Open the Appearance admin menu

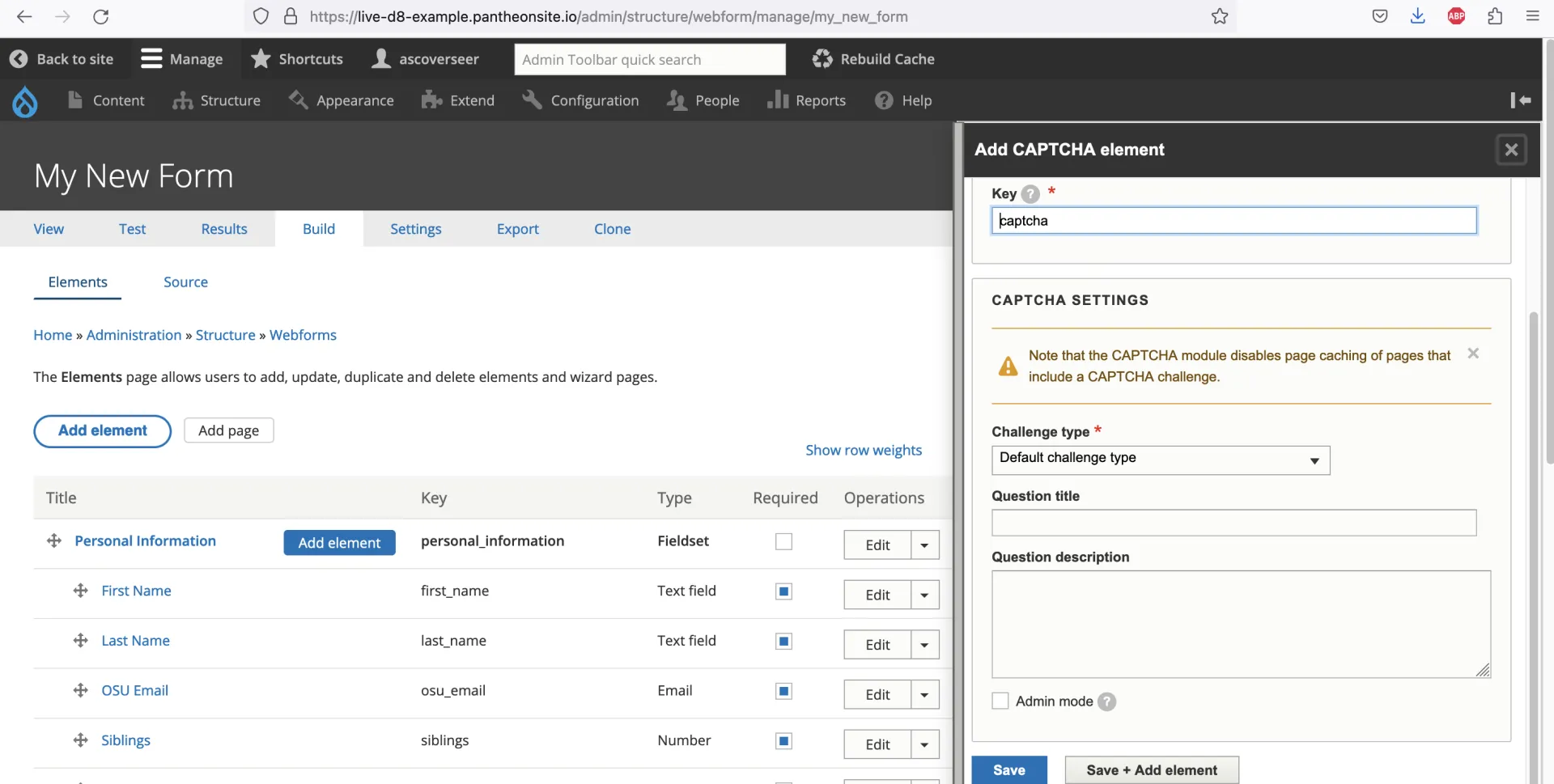coord(342,100)
